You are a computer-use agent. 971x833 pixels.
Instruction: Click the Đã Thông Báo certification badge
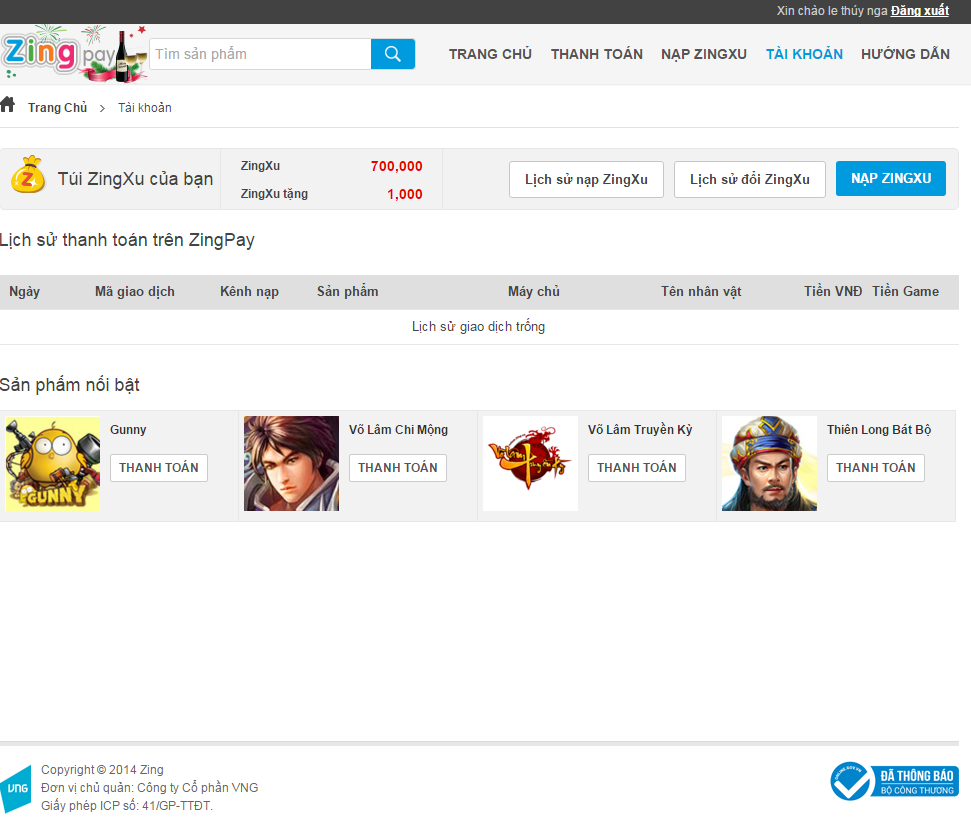[894, 781]
